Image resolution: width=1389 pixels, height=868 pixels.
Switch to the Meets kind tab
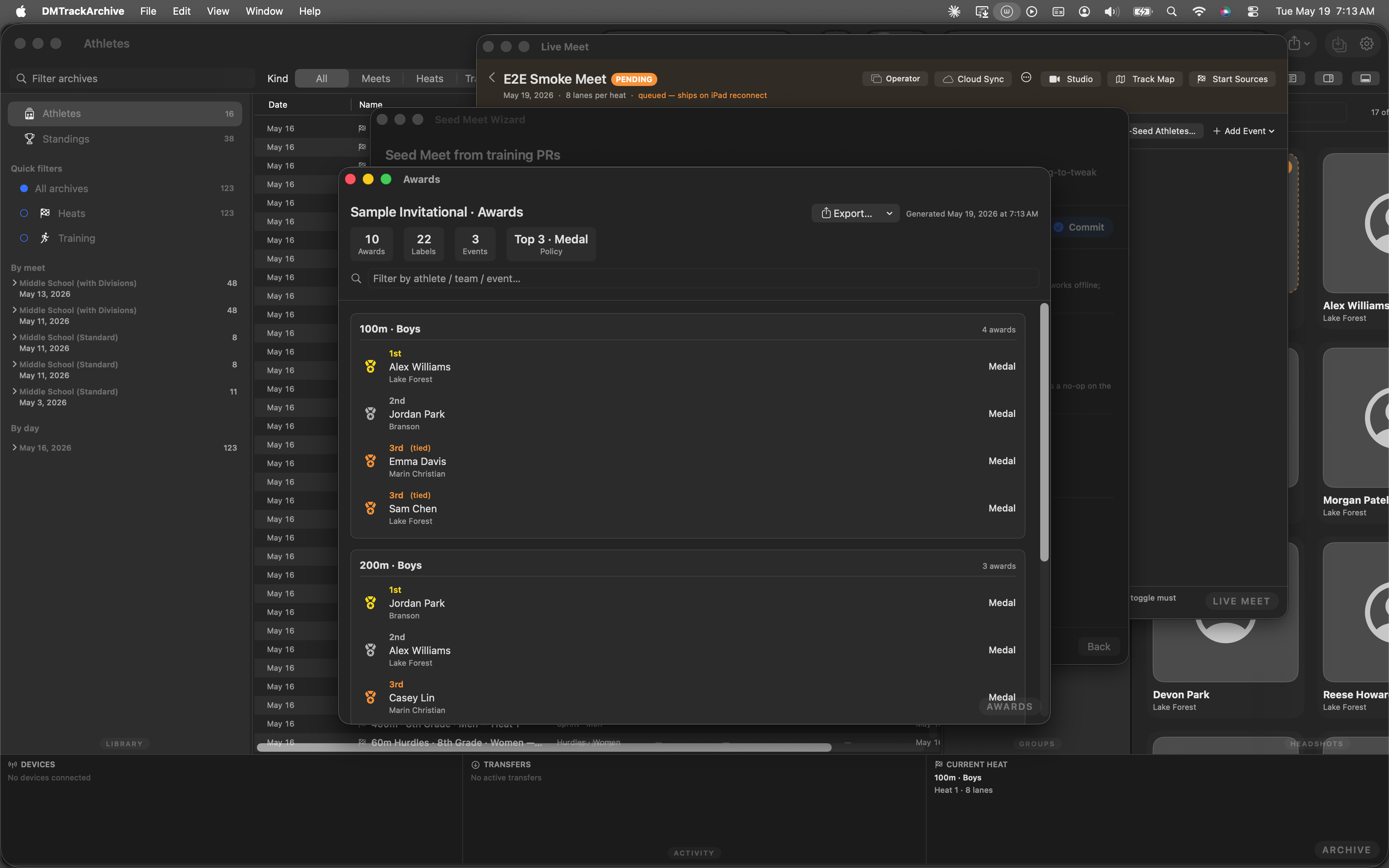click(376, 79)
